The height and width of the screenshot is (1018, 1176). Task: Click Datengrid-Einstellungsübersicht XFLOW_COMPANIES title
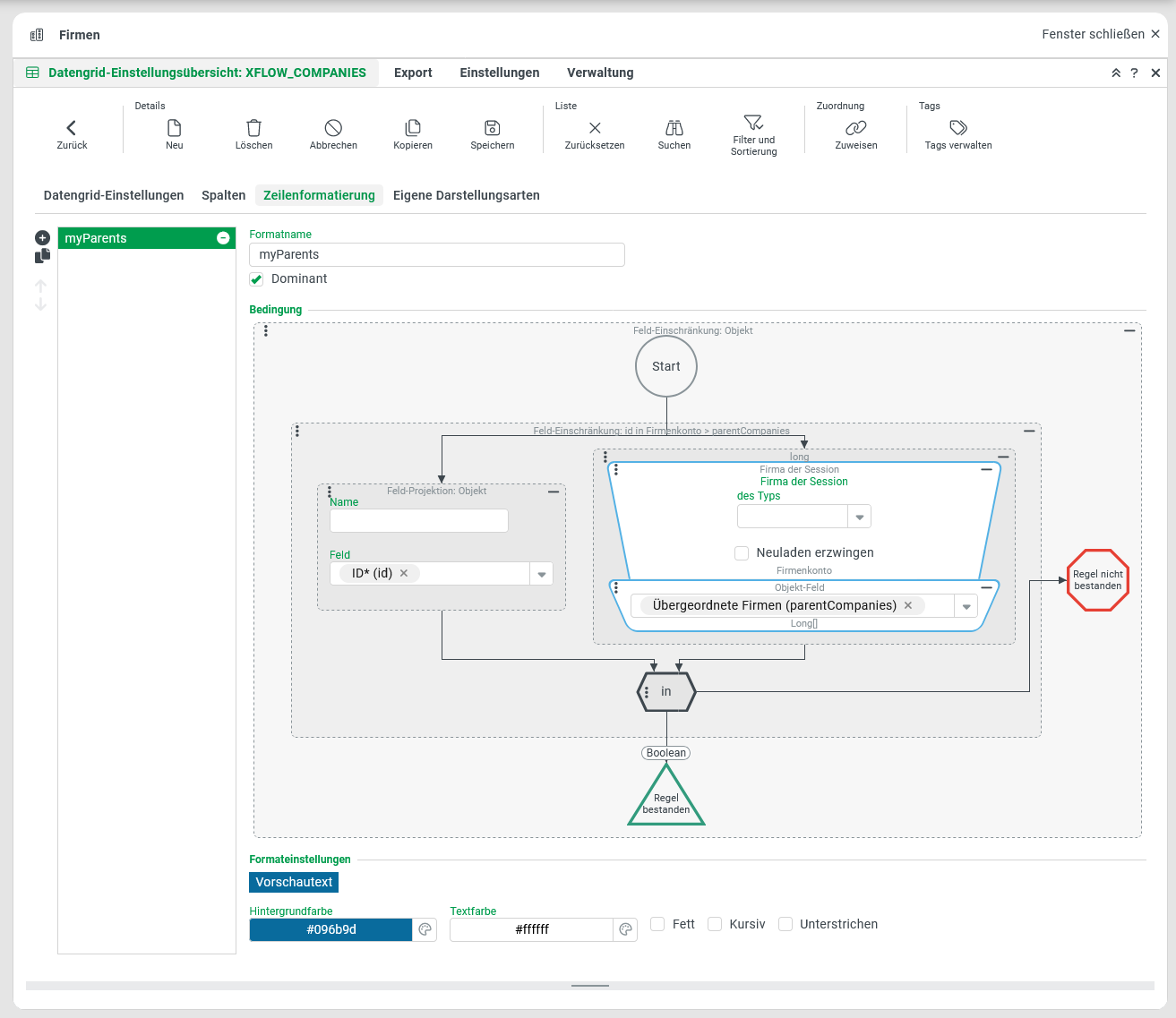pos(207,73)
